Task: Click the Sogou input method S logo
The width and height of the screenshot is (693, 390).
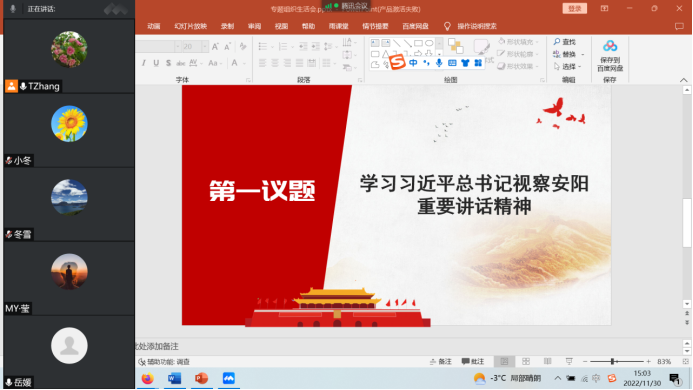Action: point(397,62)
